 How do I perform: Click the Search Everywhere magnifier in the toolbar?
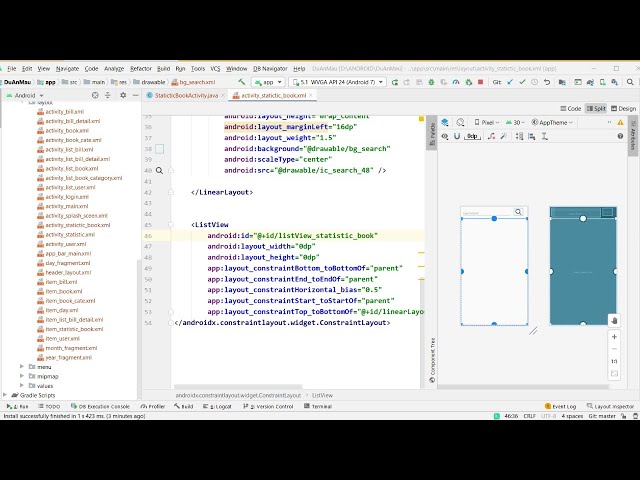630,82
